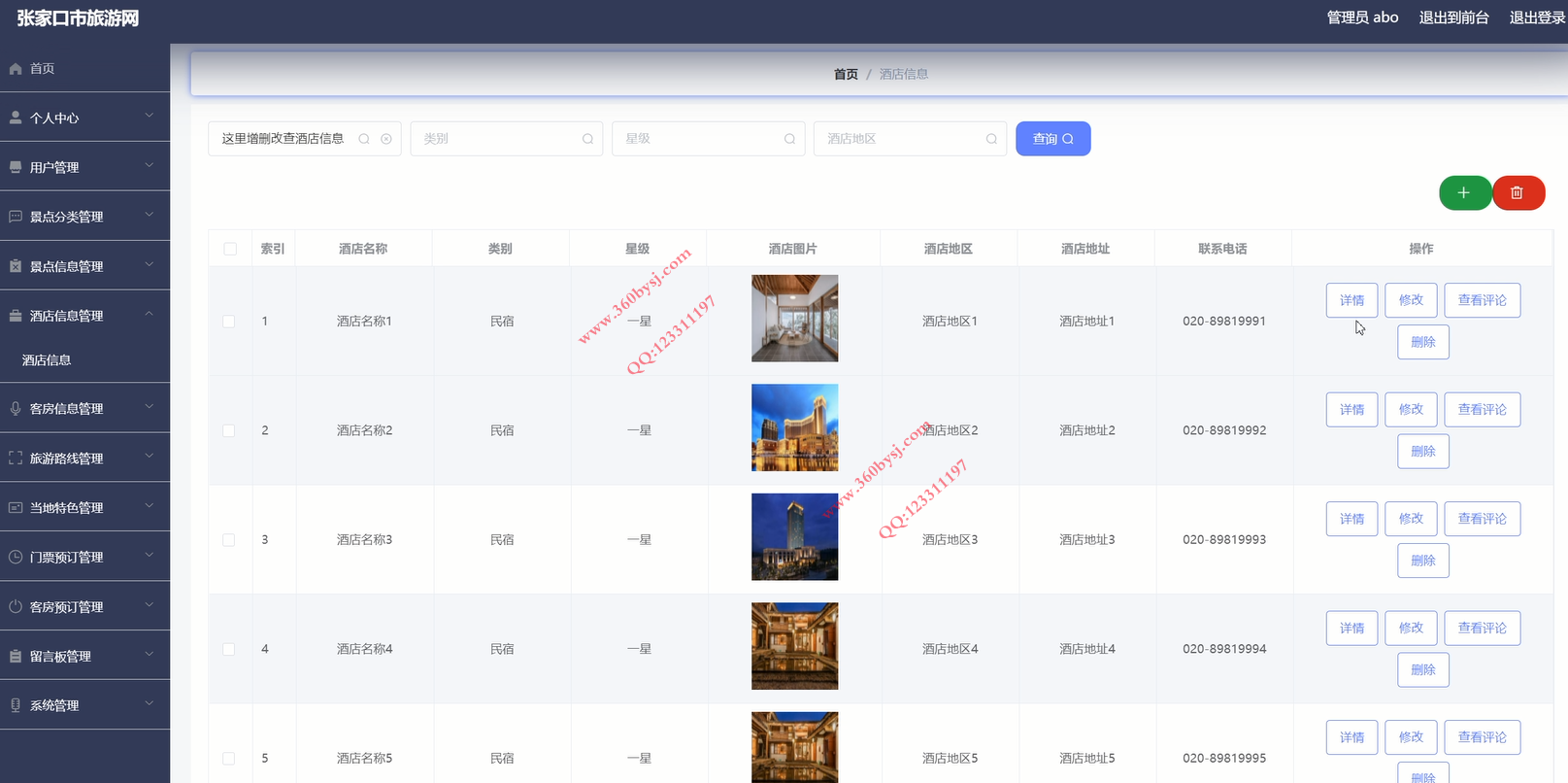Click the 酒店地区 search input
1568x783 pixels.
click(910, 139)
